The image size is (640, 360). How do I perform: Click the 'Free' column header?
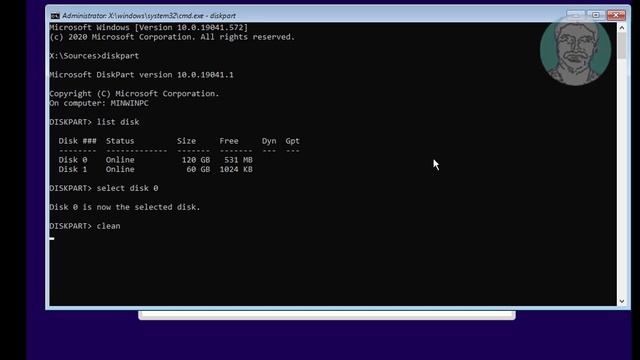(x=229, y=141)
